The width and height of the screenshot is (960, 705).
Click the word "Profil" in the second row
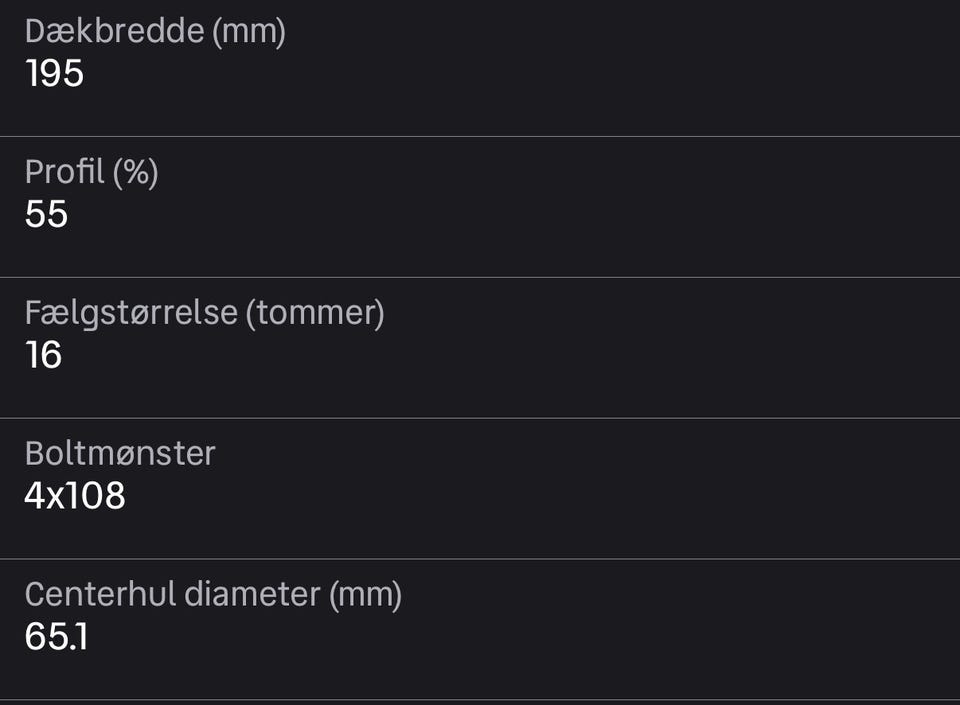(x=64, y=173)
